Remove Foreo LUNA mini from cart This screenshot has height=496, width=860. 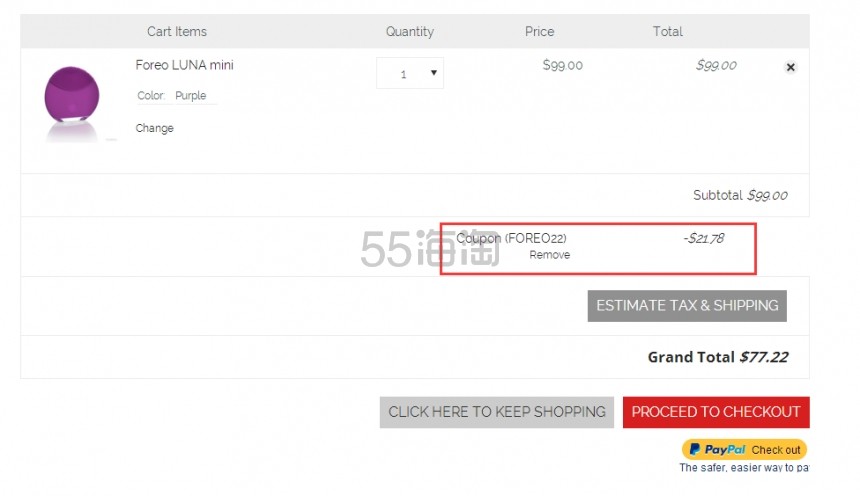point(790,67)
